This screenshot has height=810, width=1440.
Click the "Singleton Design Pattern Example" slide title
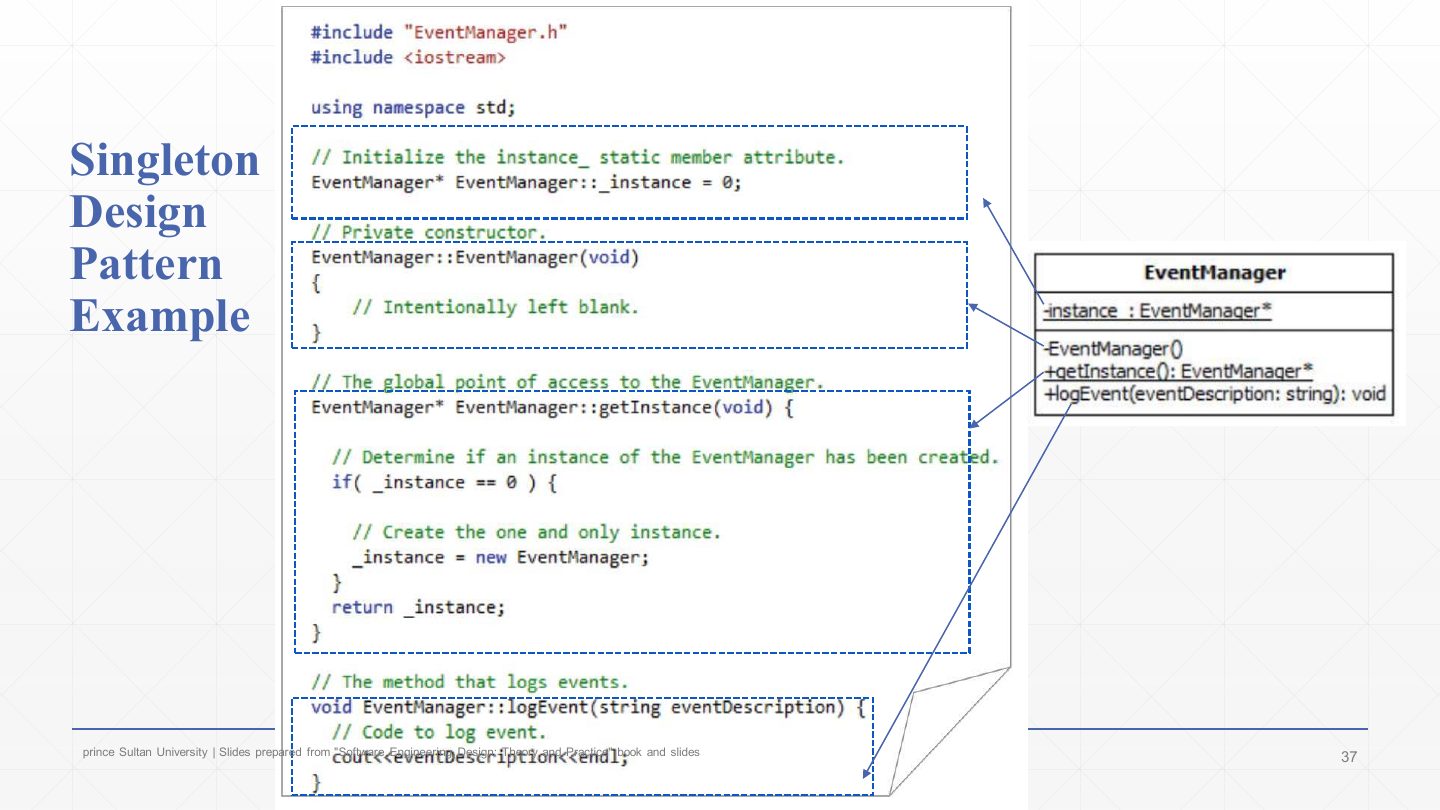click(164, 238)
